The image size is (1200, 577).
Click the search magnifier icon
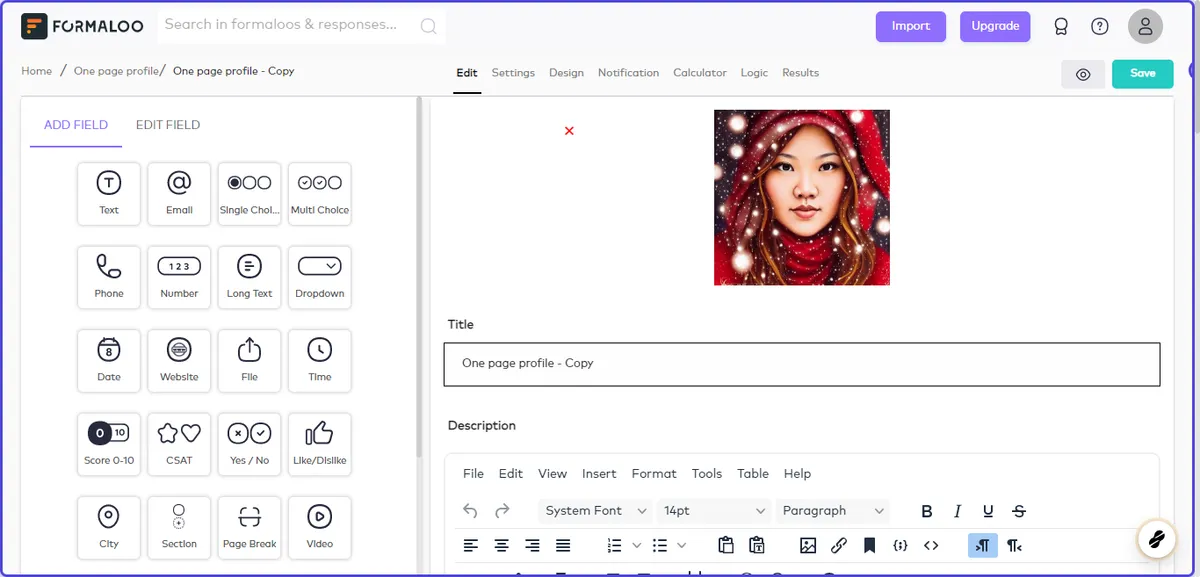(x=428, y=26)
